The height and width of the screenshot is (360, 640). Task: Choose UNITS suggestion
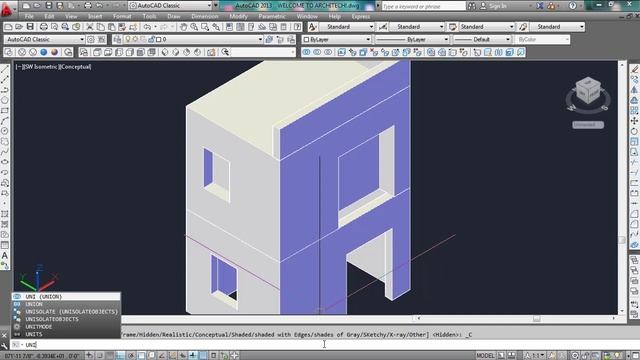click(x=66, y=334)
